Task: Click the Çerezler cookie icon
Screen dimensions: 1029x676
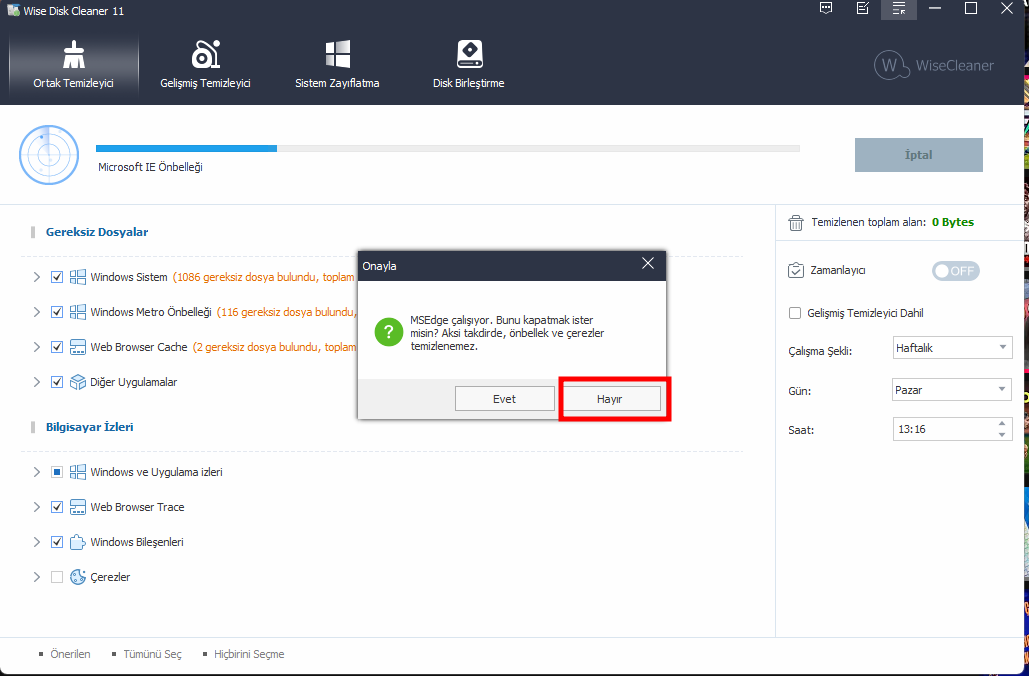Action: 78,577
